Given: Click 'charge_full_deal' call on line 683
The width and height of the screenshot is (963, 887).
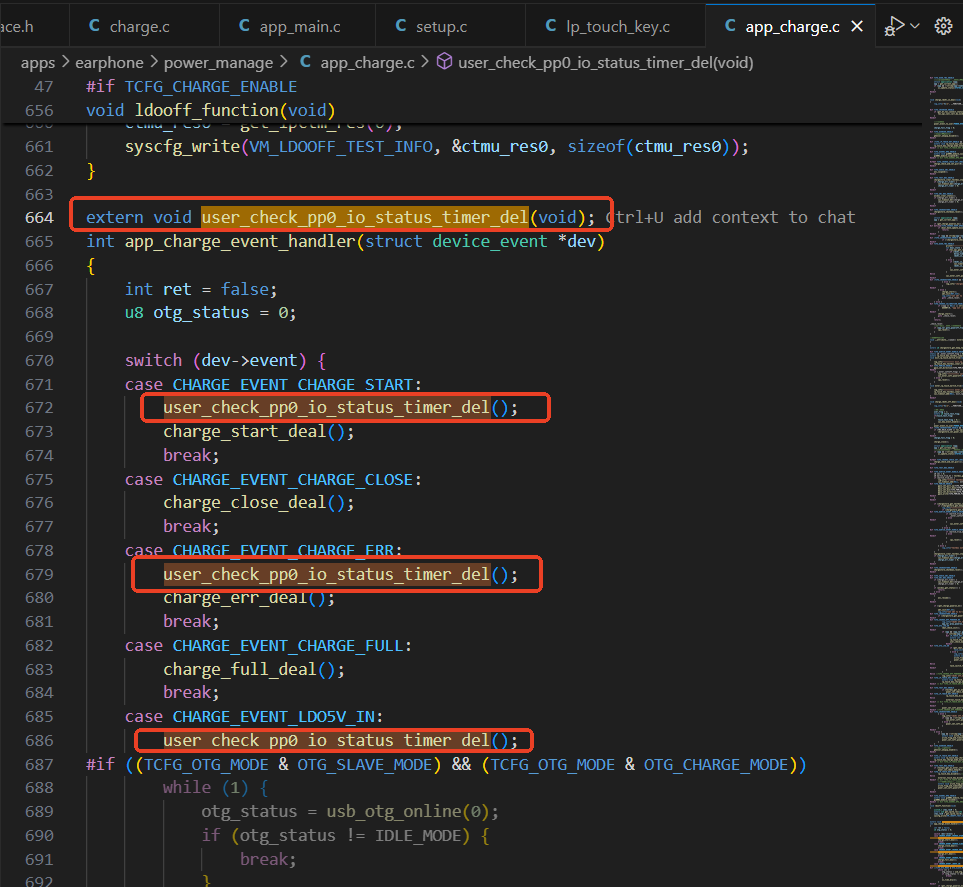Looking at the screenshot, I should pos(240,670).
